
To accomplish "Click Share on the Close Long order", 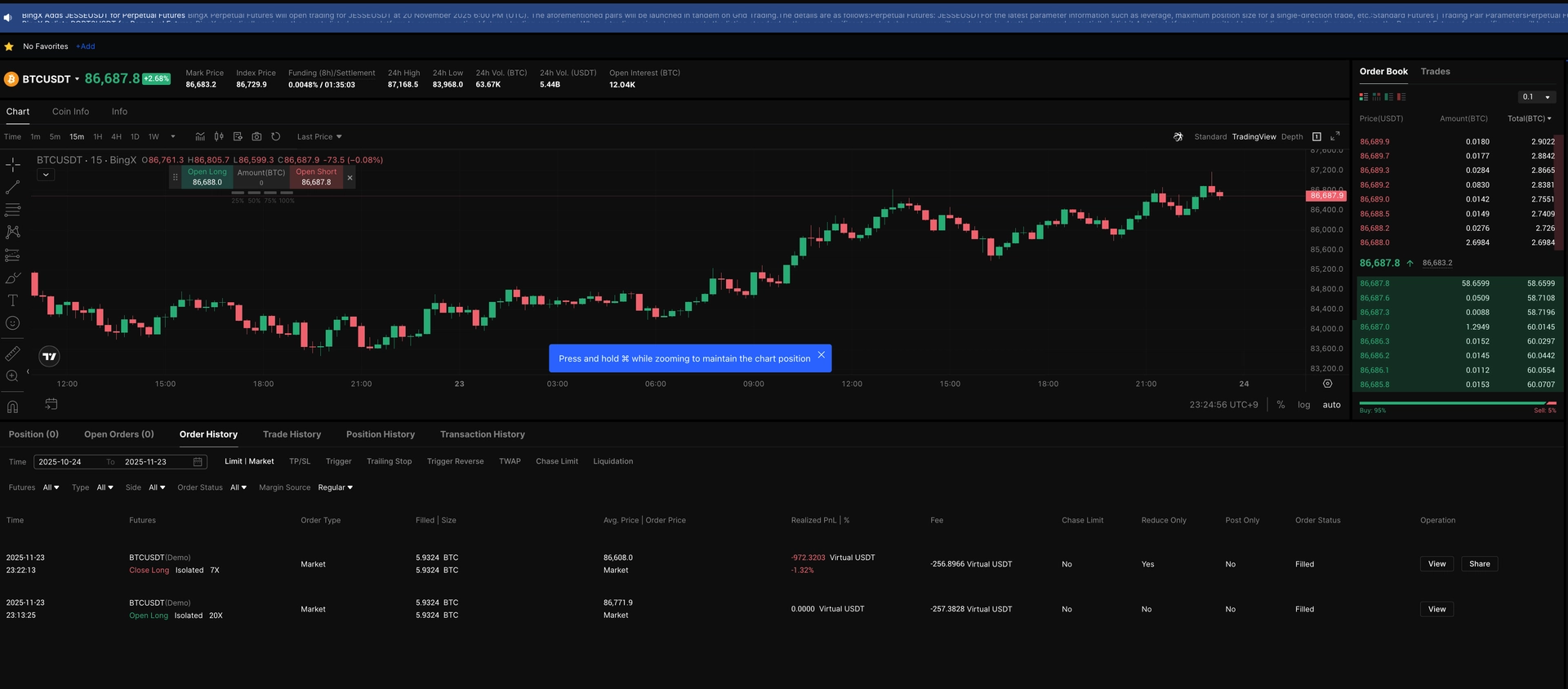I will coord(1479,564).
